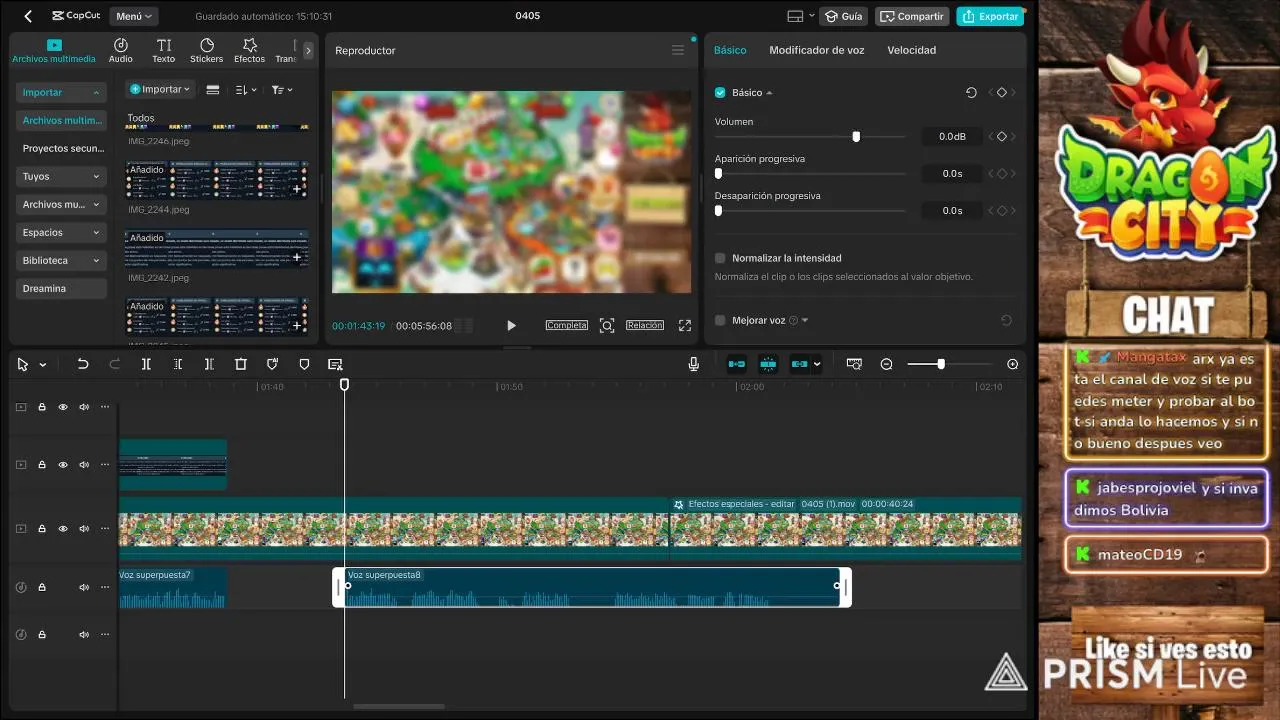Click the timeline preview icon left of zoom-out

(x=854, y=364)
